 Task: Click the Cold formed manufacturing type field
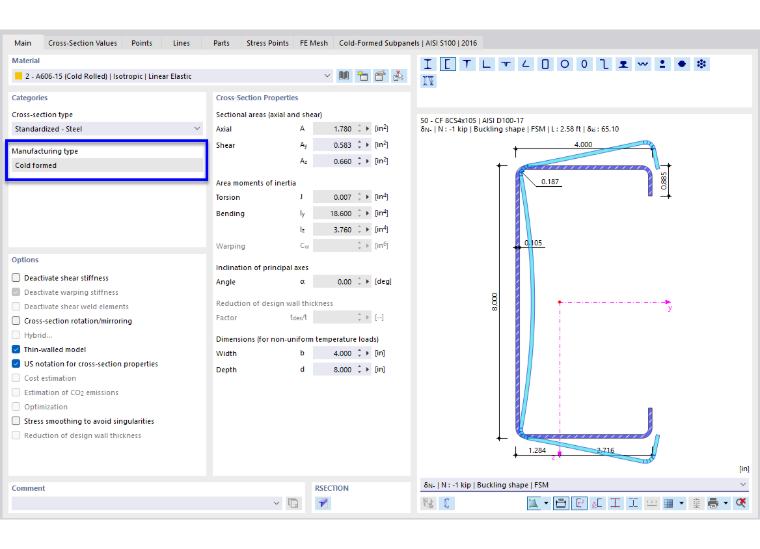[x=107, y=165]
